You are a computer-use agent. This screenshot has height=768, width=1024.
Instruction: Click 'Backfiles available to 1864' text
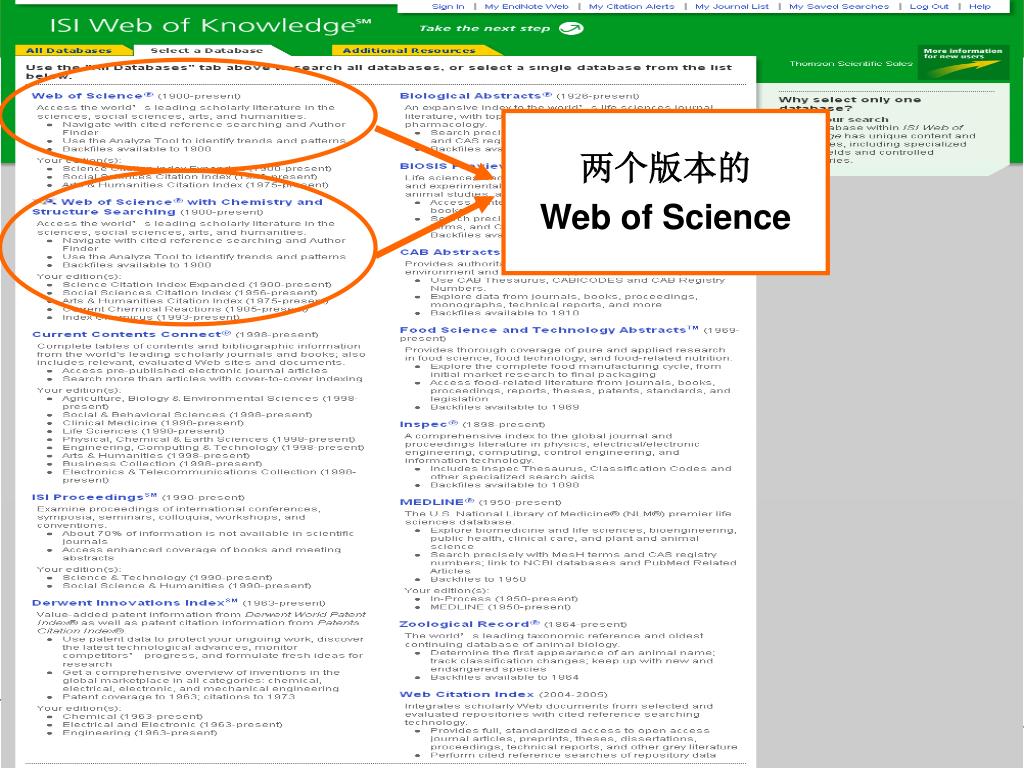[x=504, y=677]
